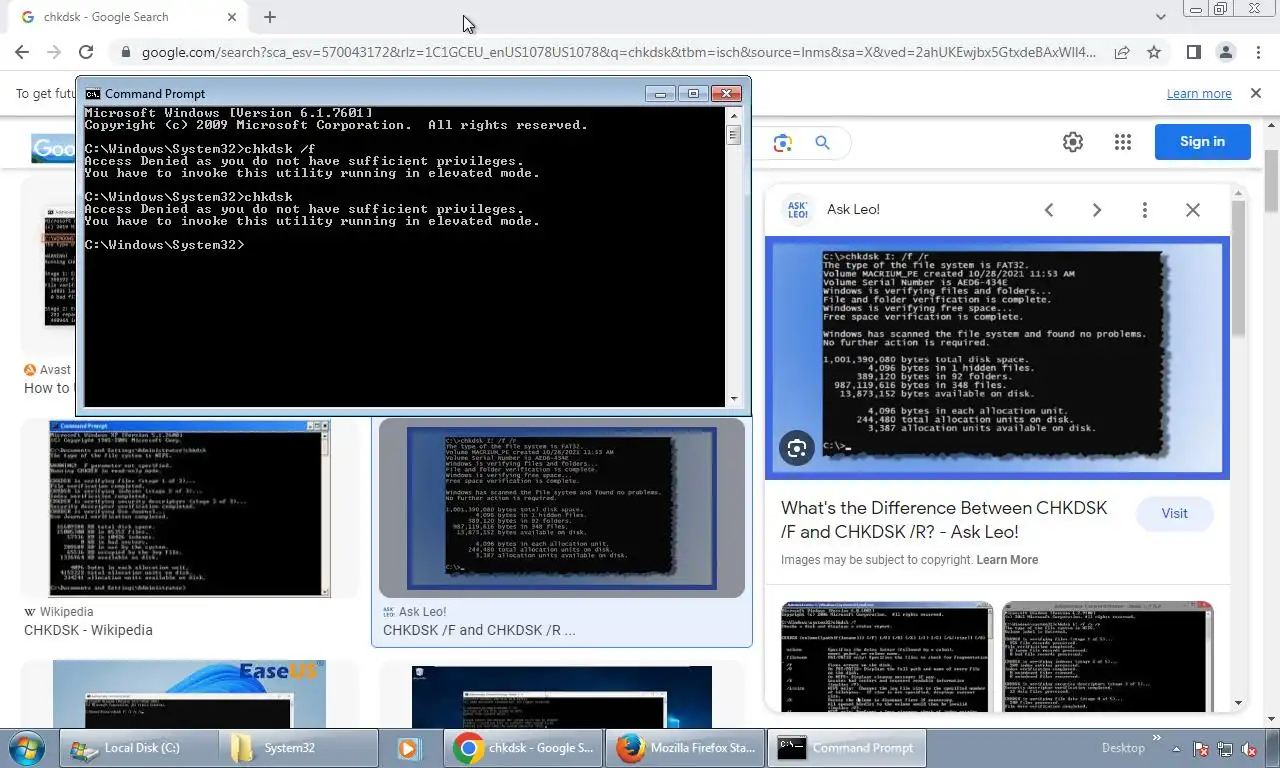This screenshot has width=1280, height=768.
Task: Click inside the Command Prompt console area
Action: (405, 257)
